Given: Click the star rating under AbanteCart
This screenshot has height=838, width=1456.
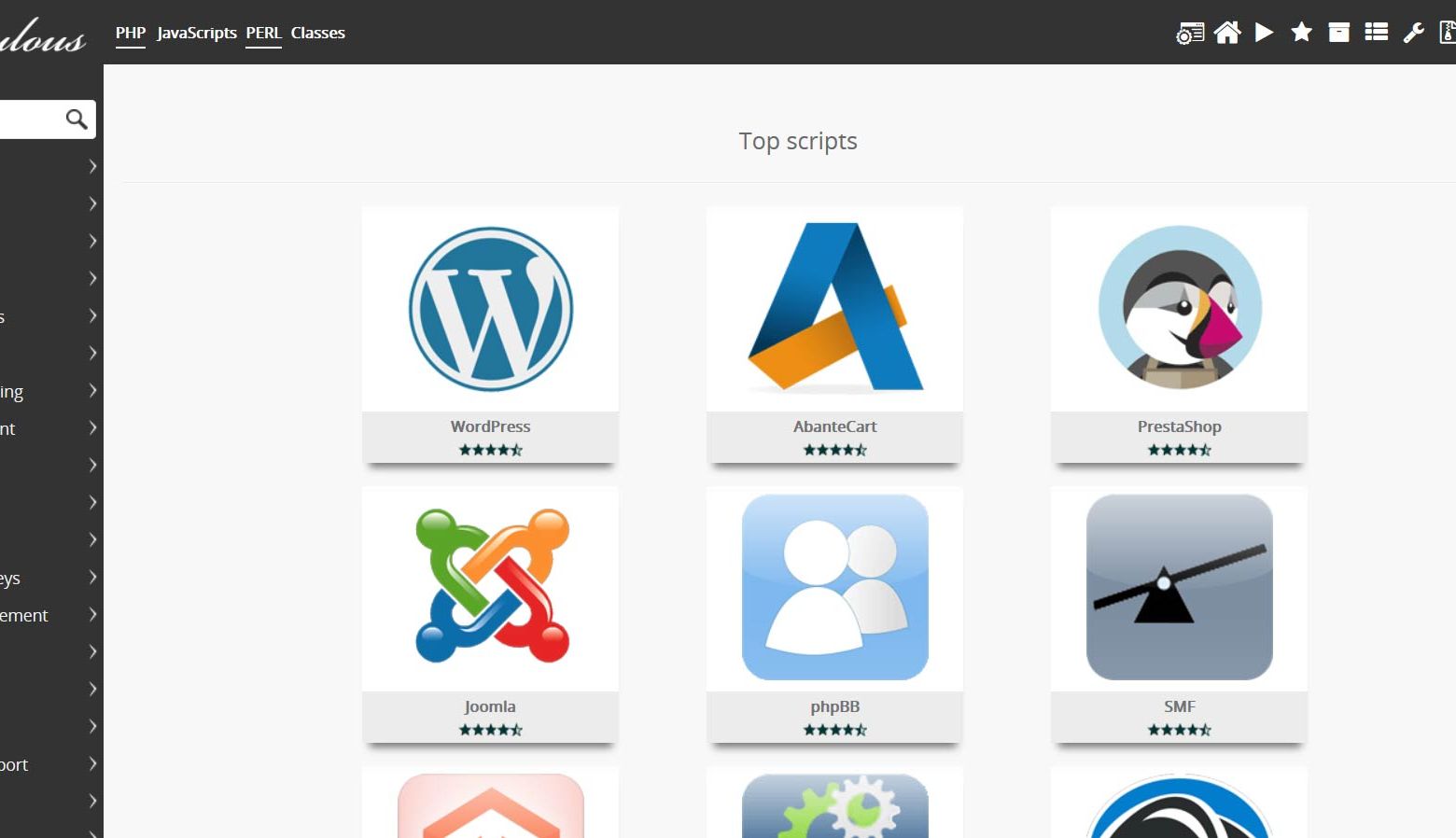Looking at the screenshot, I should tap(835, 450).
